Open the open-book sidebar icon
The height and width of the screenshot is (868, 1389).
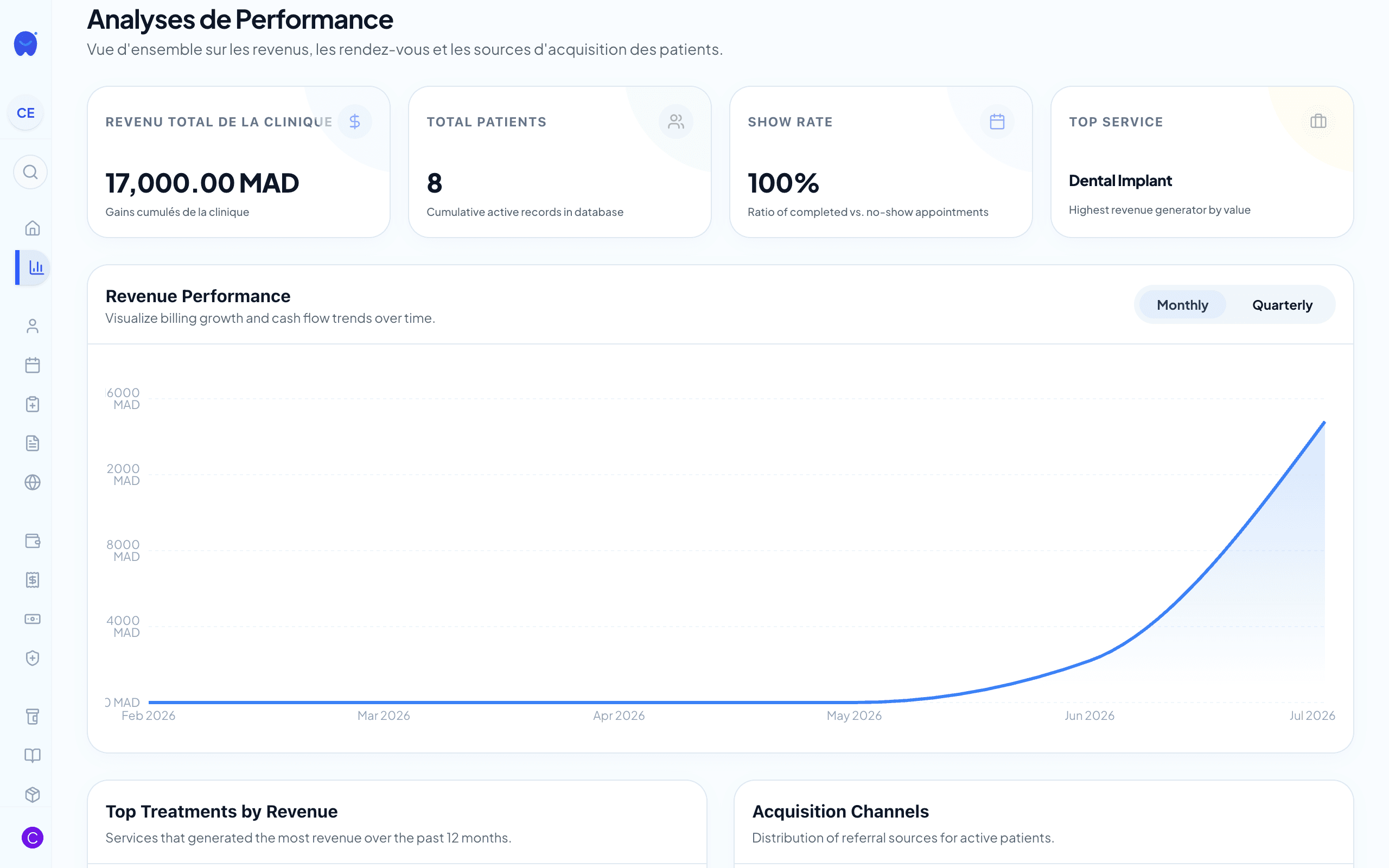click(33, 756)
